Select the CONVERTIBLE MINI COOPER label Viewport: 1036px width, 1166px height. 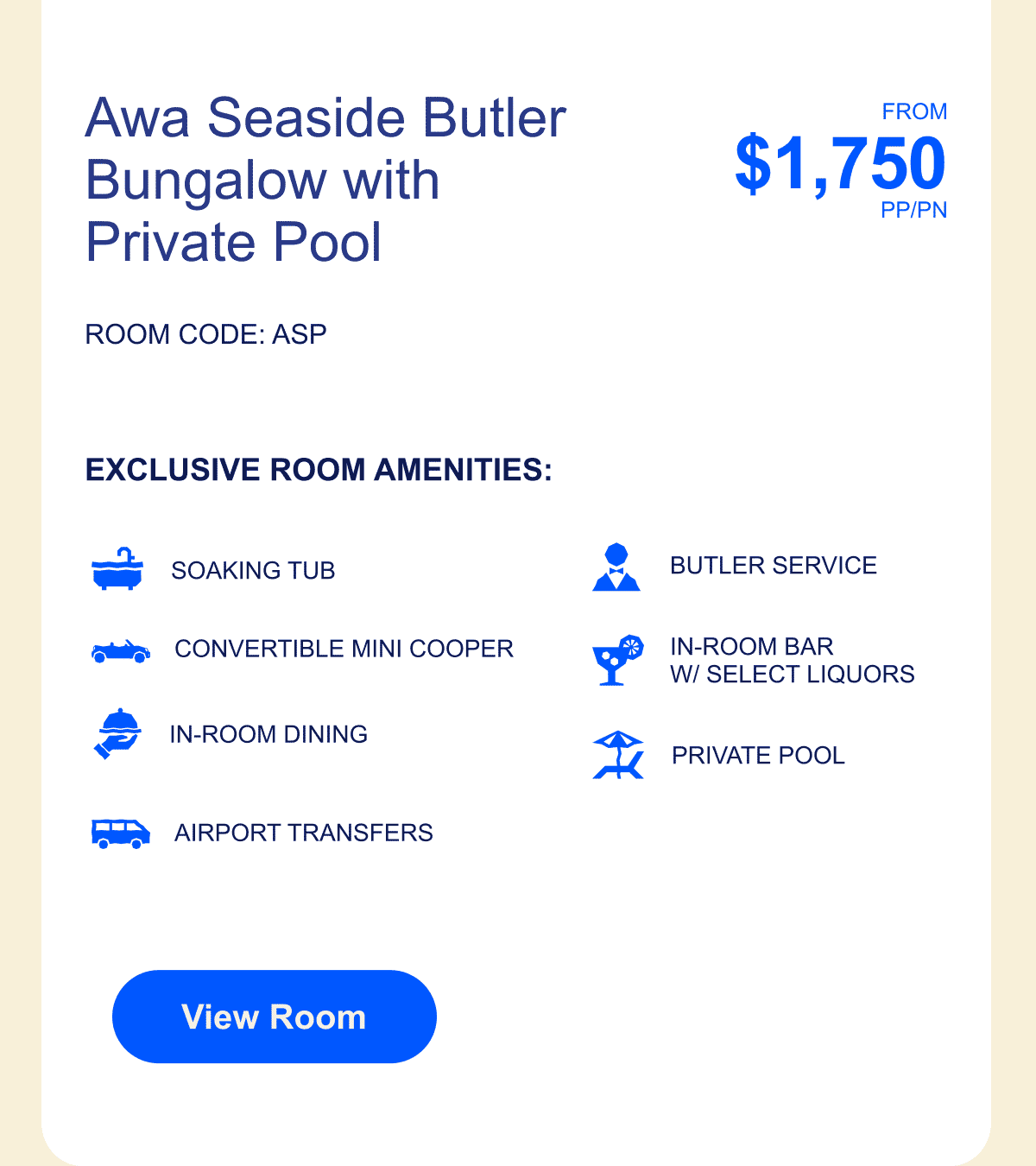(344, 649)
